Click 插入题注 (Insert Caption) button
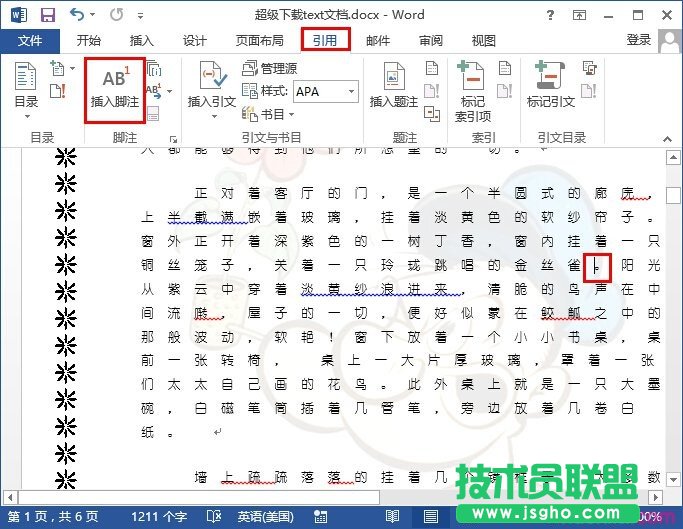Image resolution: width=683 pixels, height=529 pixels. tap(394, 86)
